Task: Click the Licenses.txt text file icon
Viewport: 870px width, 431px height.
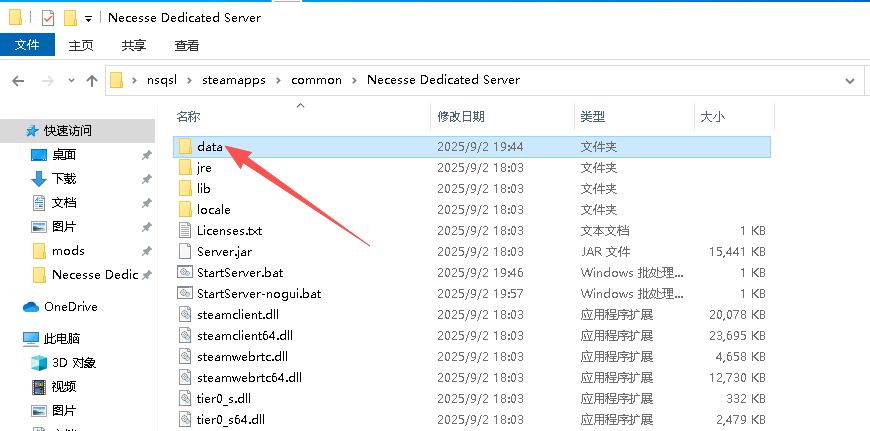Action: pyautogui.click(x=185, y=230)
